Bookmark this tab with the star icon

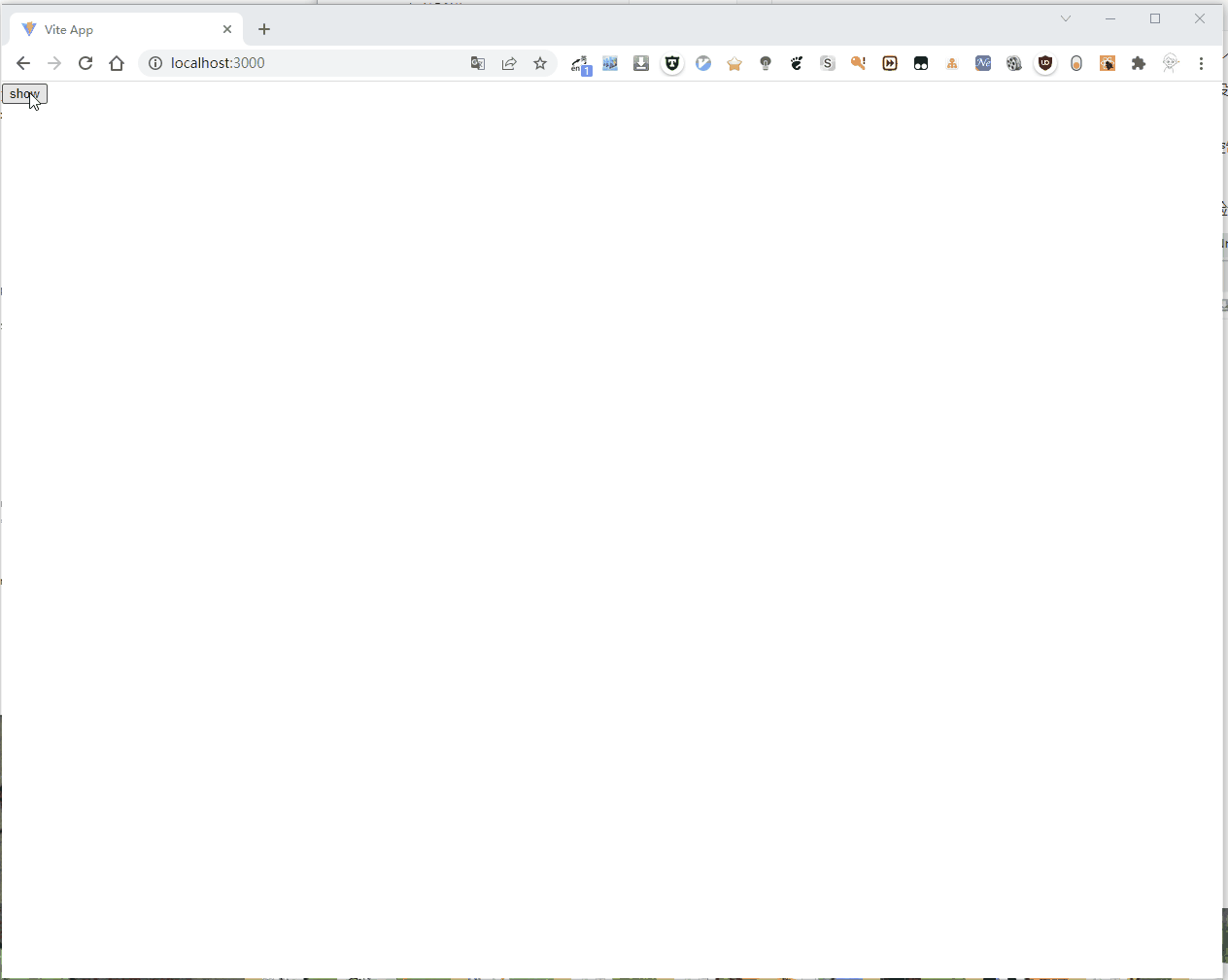[540, 63]
